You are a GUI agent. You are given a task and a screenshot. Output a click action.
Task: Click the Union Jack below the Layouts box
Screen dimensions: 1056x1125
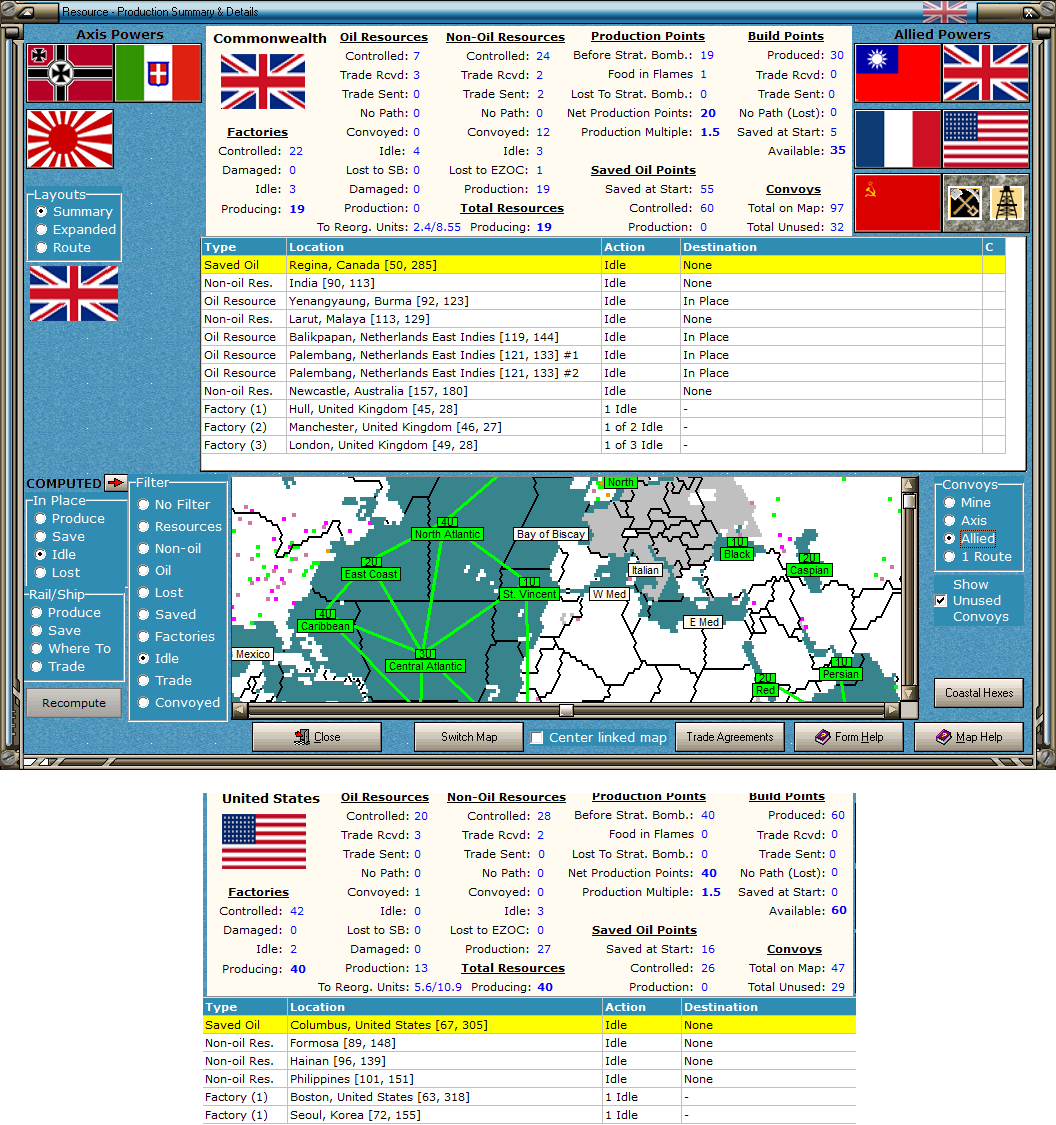click(74, 293)
